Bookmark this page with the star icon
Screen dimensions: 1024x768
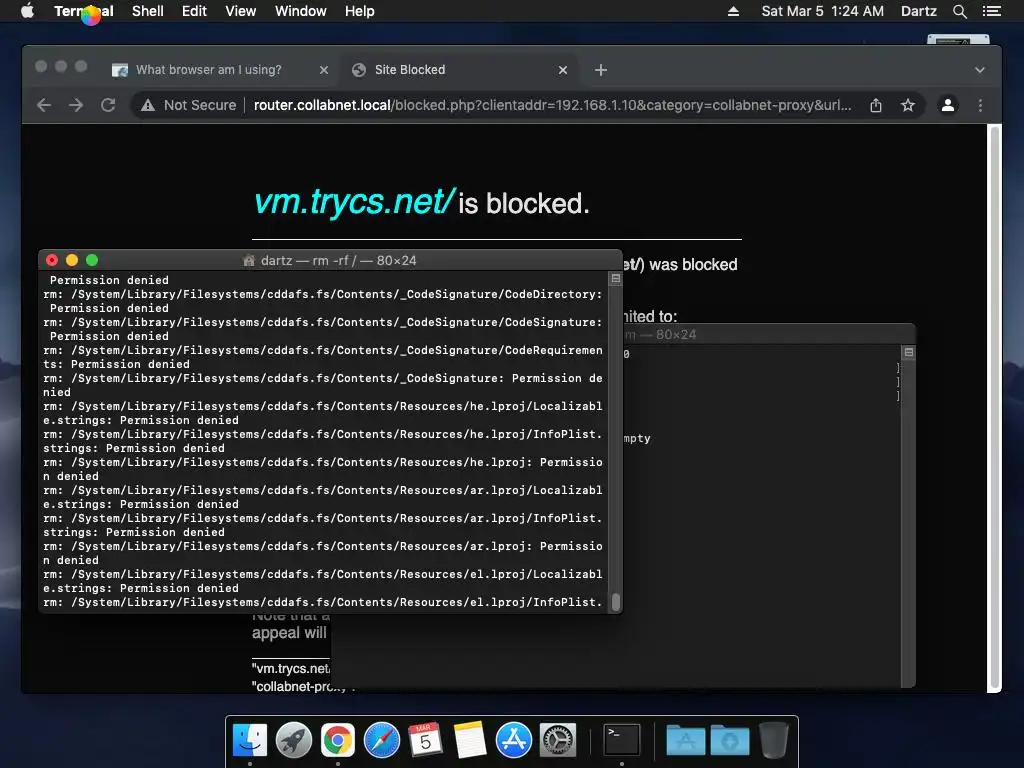click(x=908, y=105)
